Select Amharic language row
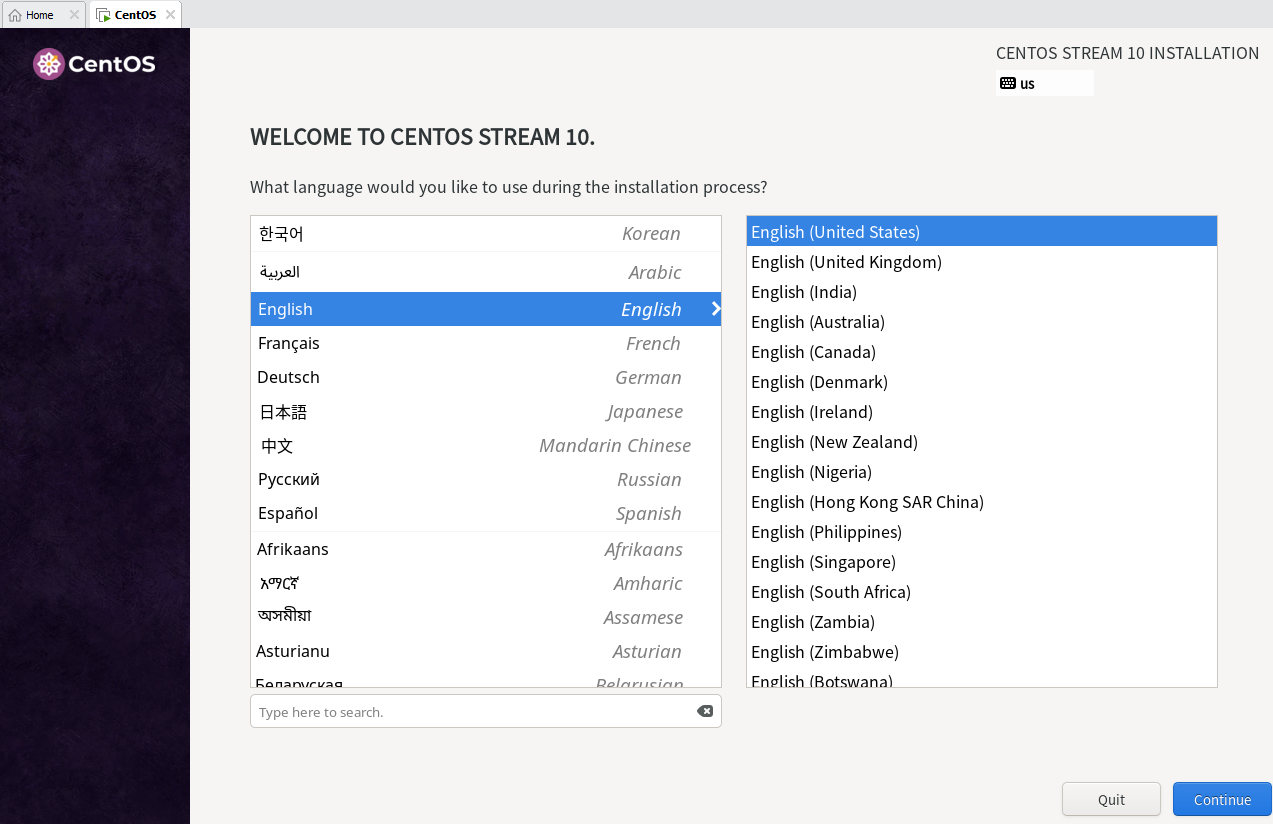Image resolution: width=1273 pixels, height=824 pixels. (486, 583)
